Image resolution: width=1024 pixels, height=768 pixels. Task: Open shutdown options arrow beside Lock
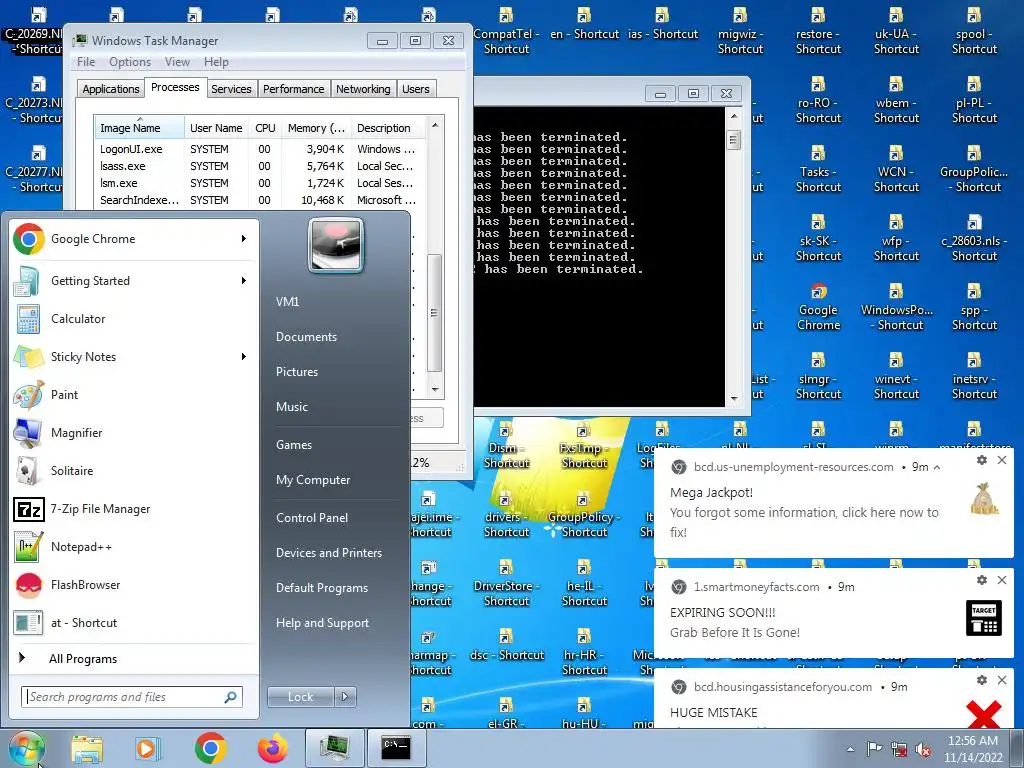345,697
